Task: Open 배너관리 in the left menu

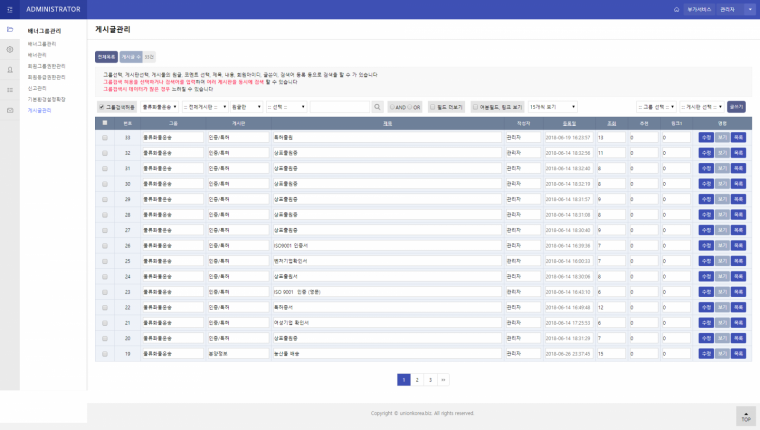Action: coord(37,55)
